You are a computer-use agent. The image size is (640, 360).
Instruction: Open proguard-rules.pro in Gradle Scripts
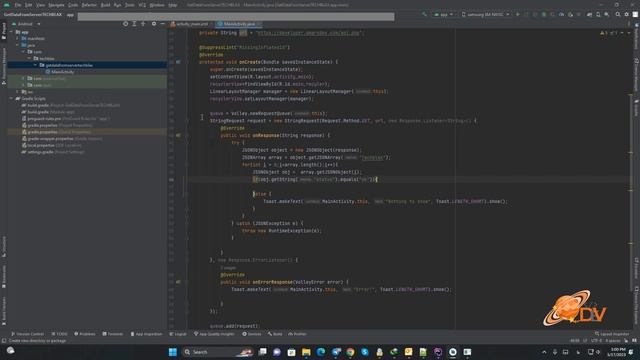click(x=65, y=118)
